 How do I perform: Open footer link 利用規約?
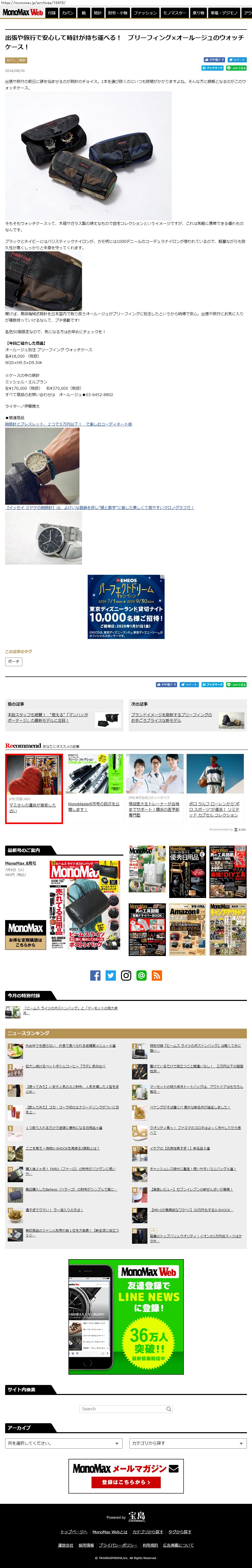pos(150,1545)
